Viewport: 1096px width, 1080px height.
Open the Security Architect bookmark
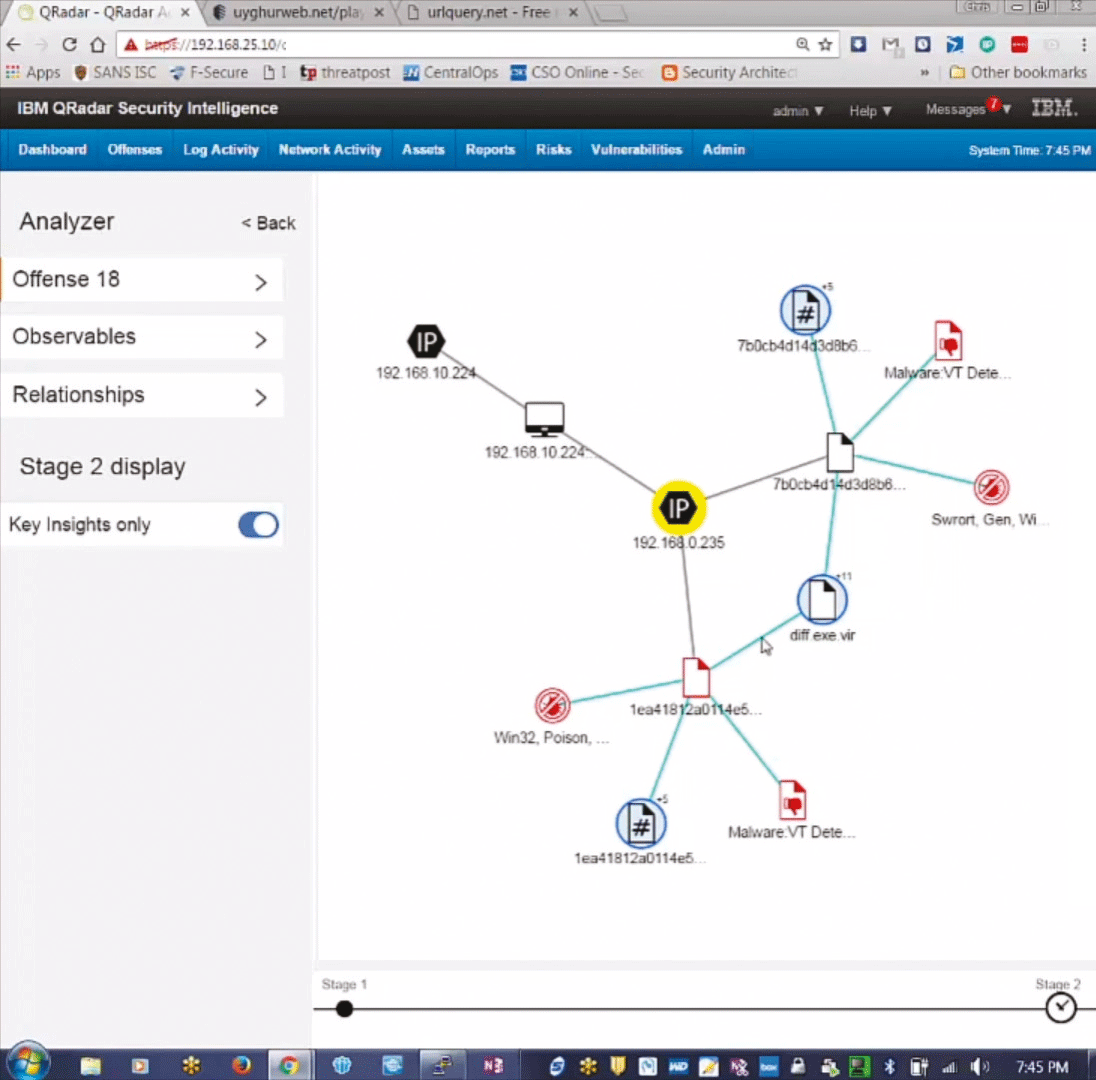(x=729, y=73)
